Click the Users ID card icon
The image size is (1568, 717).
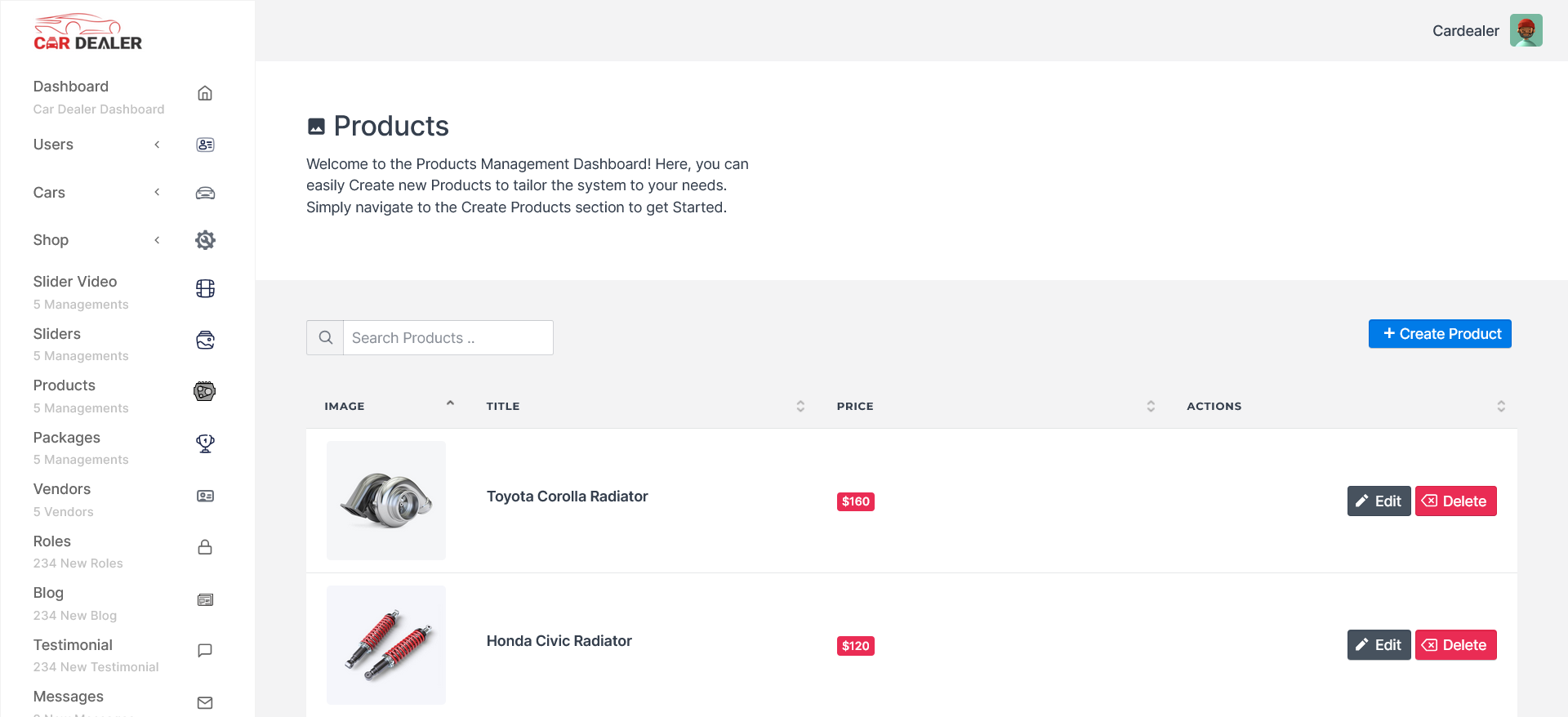(x=205, y=145)
